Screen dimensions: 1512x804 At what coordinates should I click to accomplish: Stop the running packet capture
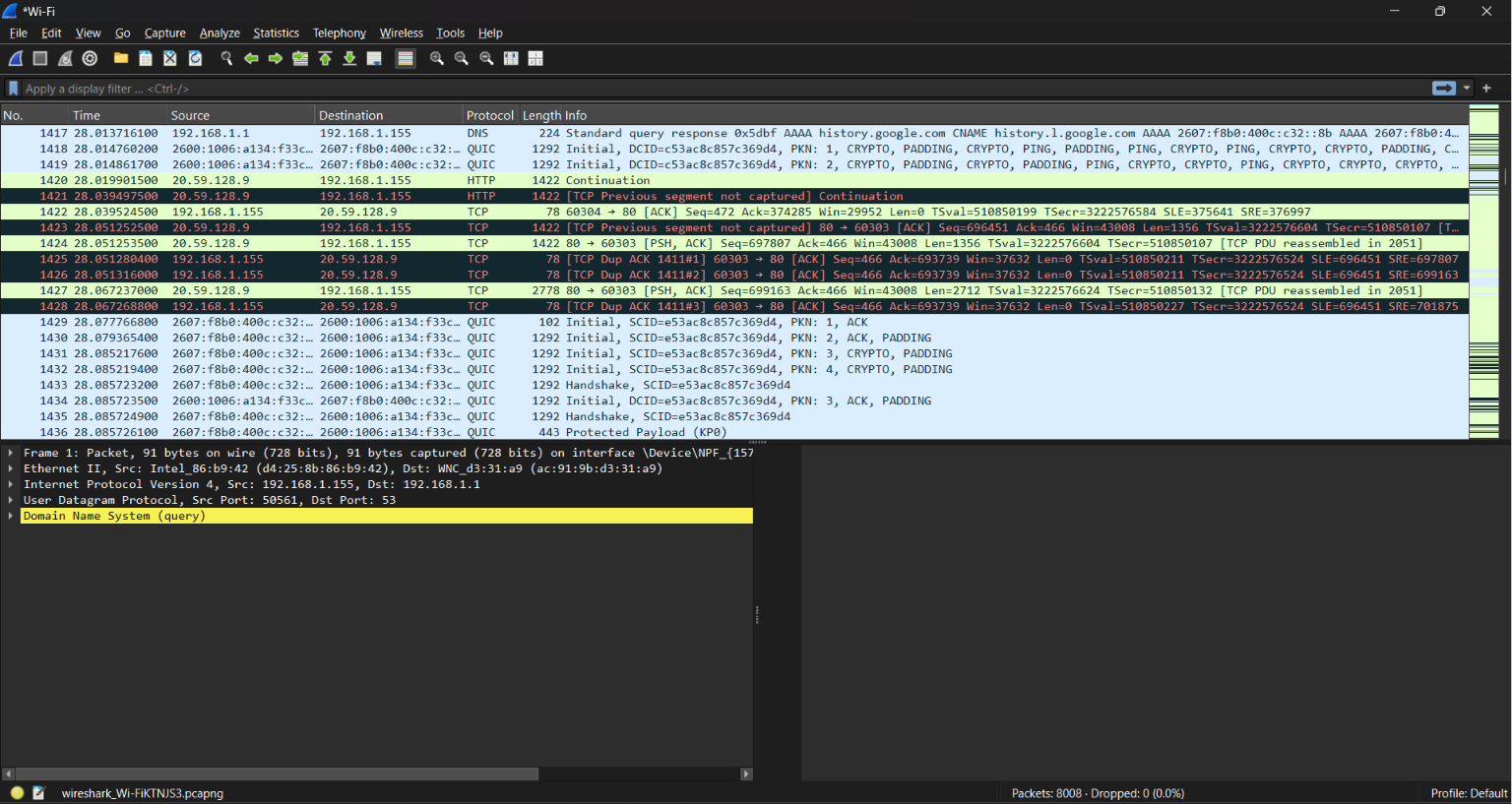(x=40, y=59)
